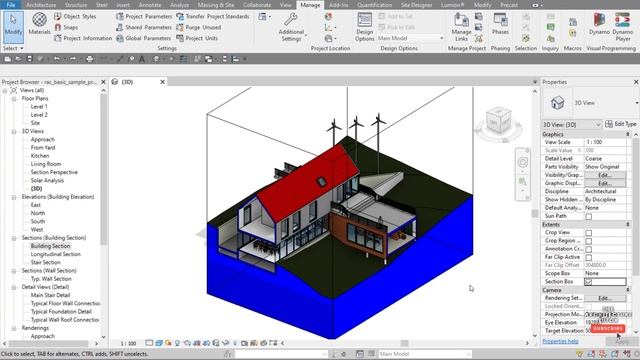Click Properties panel vertical scrollbar
Screen dimensions: 640x360
(636, 206)
